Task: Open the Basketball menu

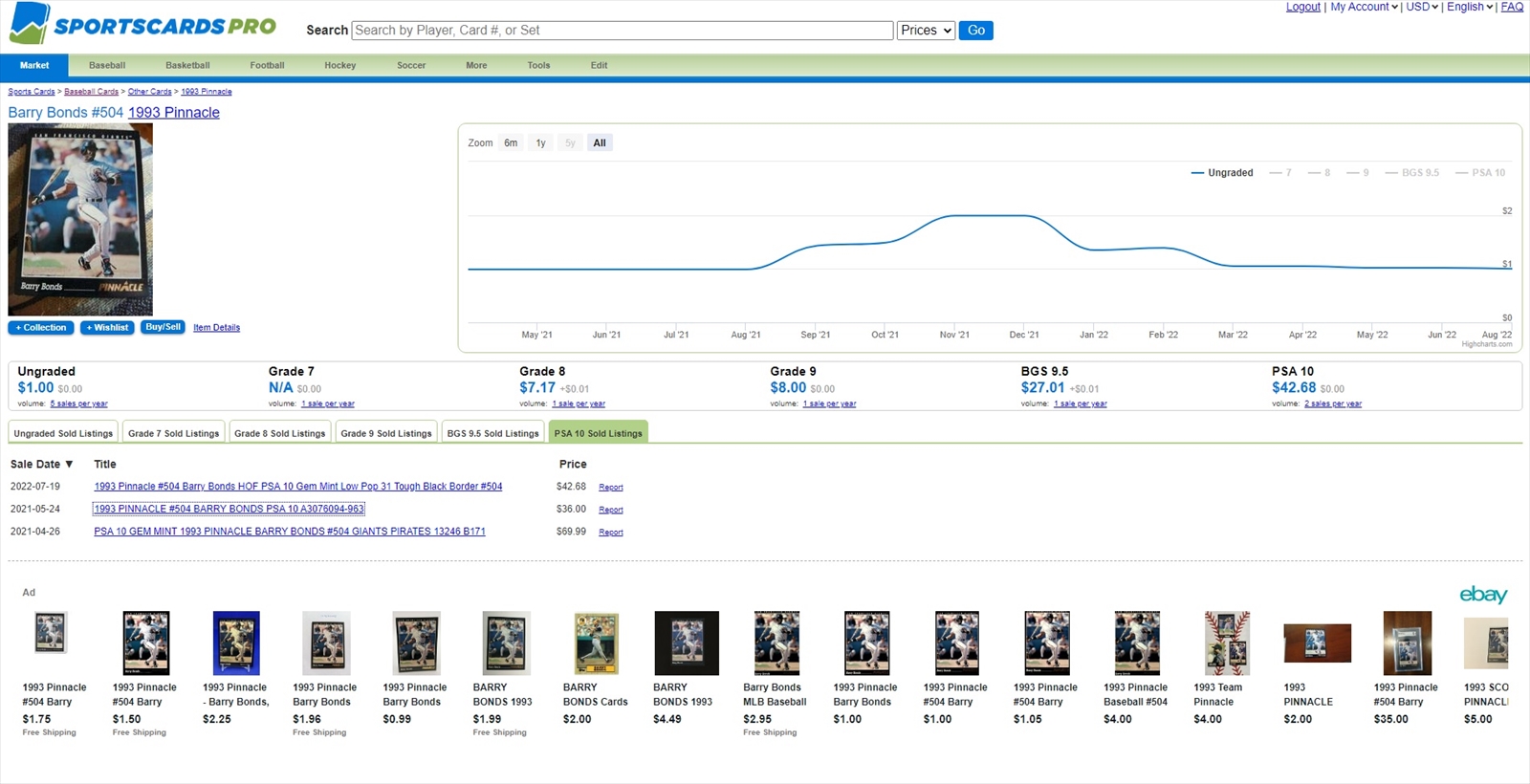Action: pos(187,66)
